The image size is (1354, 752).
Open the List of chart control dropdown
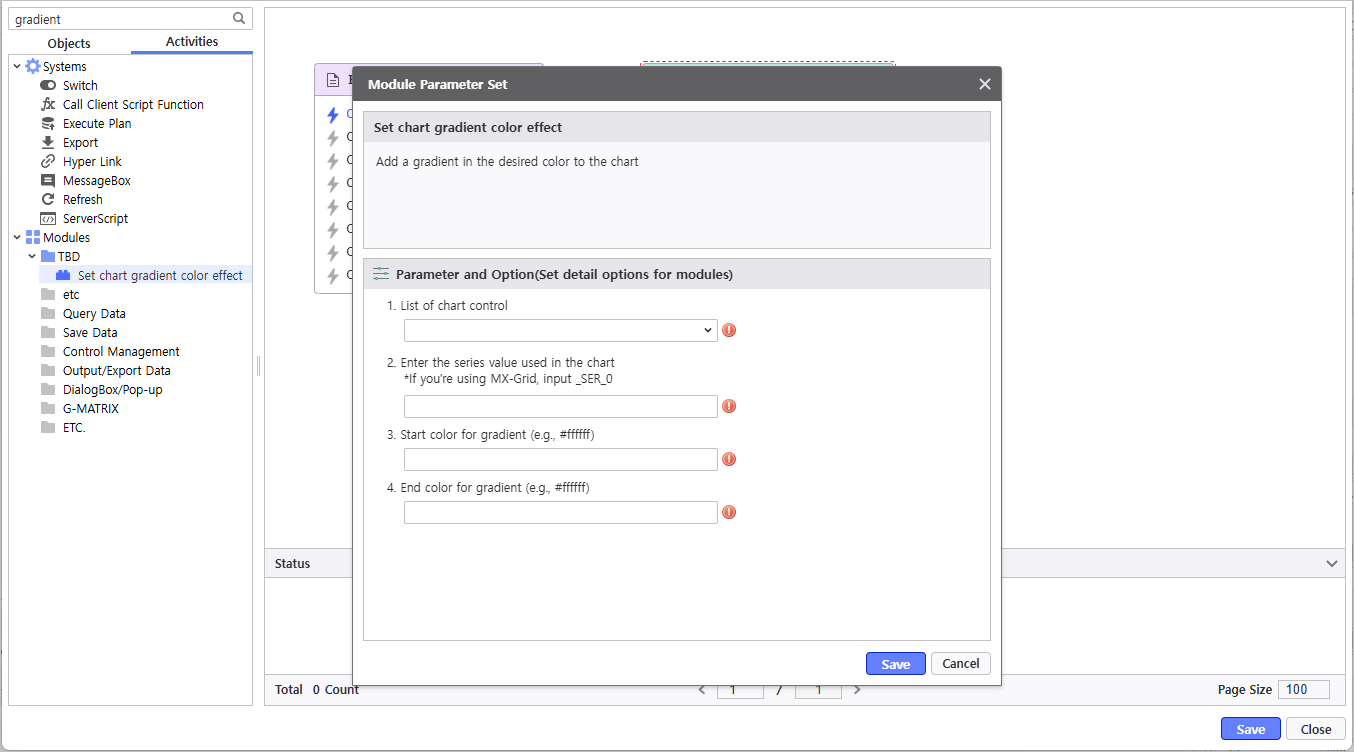tap(560, 330)
